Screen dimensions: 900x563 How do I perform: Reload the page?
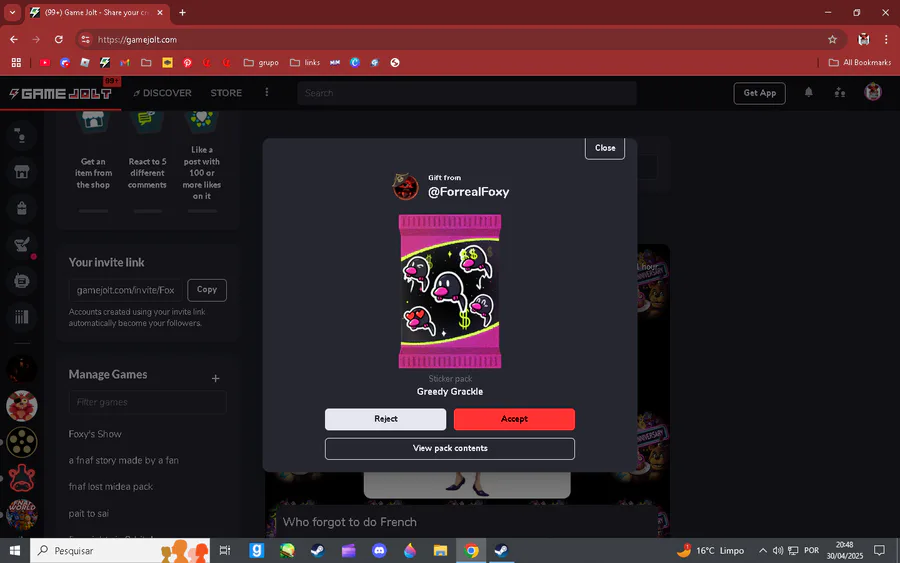[x=59, y=40]
